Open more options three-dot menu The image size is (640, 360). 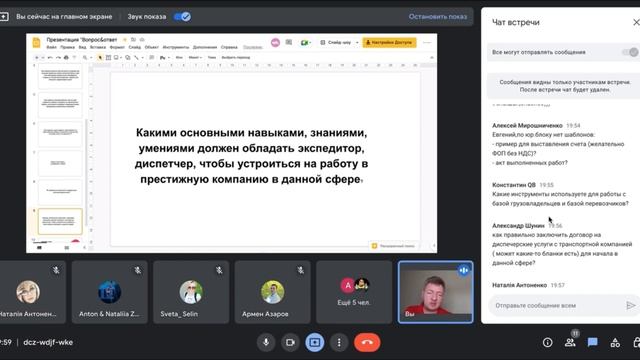tap(339, 342)
